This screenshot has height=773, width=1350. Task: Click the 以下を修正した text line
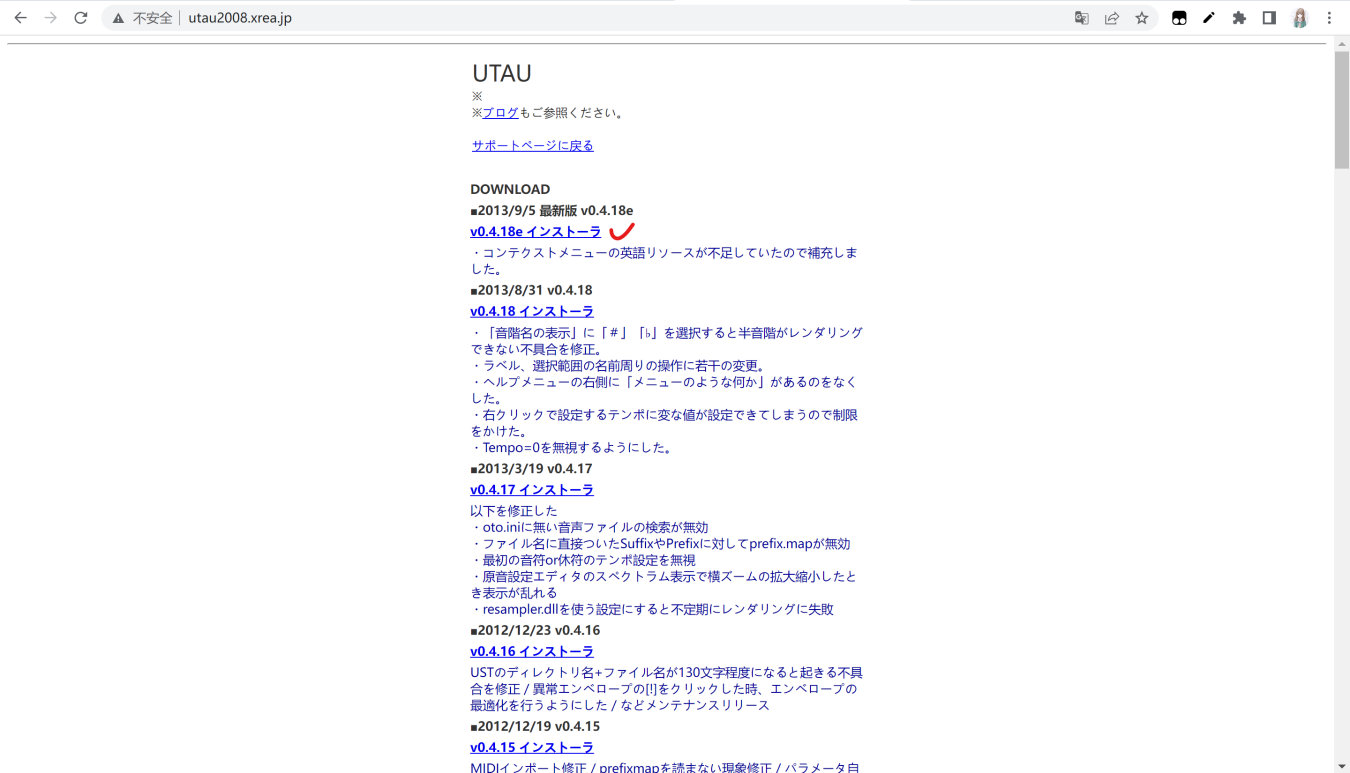point(514,511)
